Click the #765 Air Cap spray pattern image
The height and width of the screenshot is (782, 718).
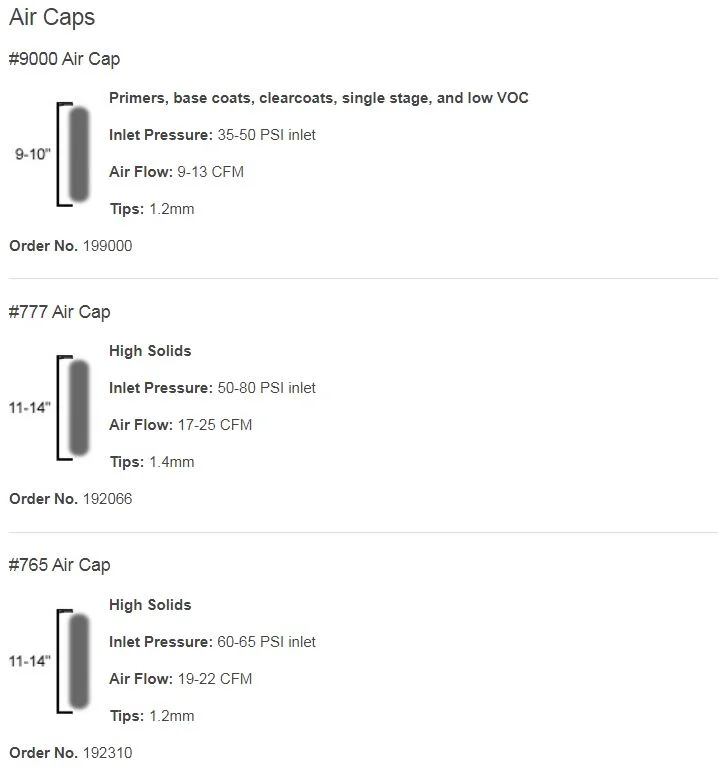(74, 661)
